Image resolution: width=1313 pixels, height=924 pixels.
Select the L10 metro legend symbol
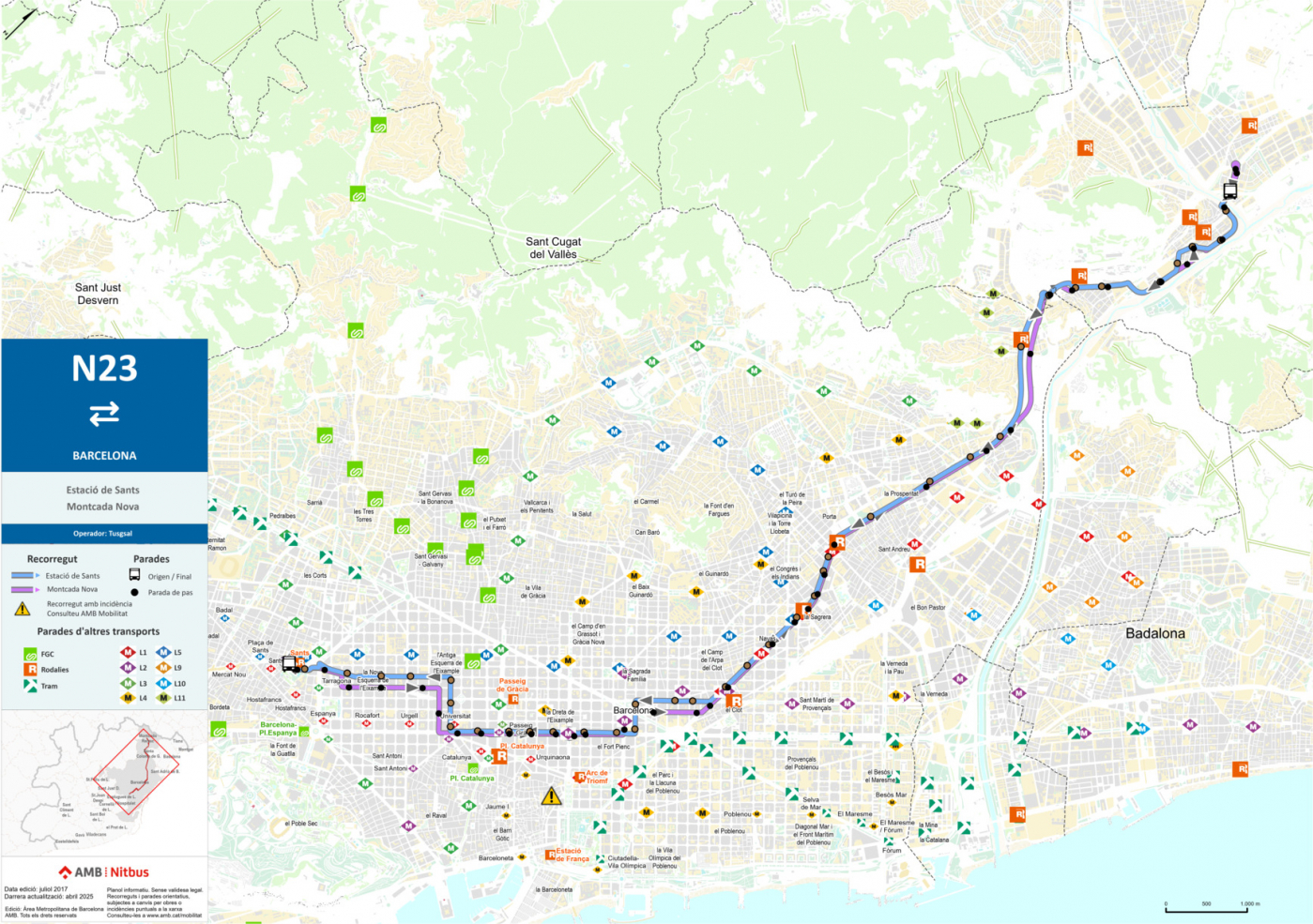[163, 683]
